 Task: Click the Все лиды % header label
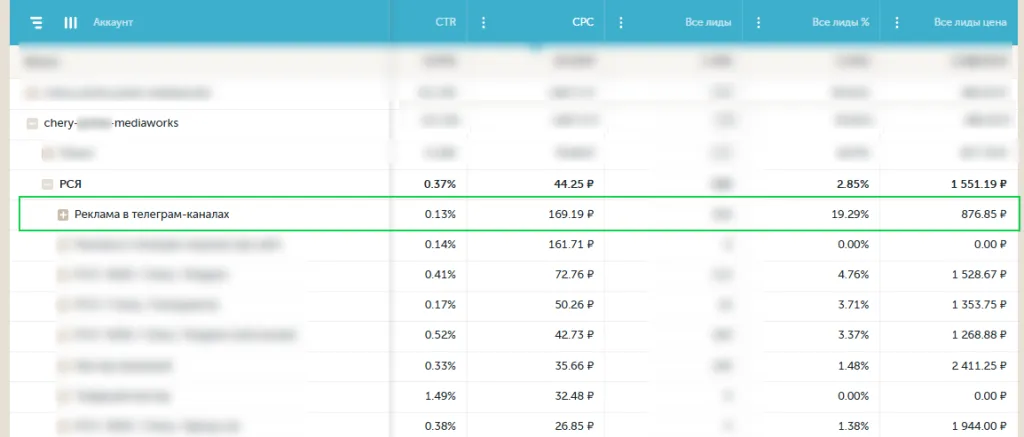(x=840, y=22)
